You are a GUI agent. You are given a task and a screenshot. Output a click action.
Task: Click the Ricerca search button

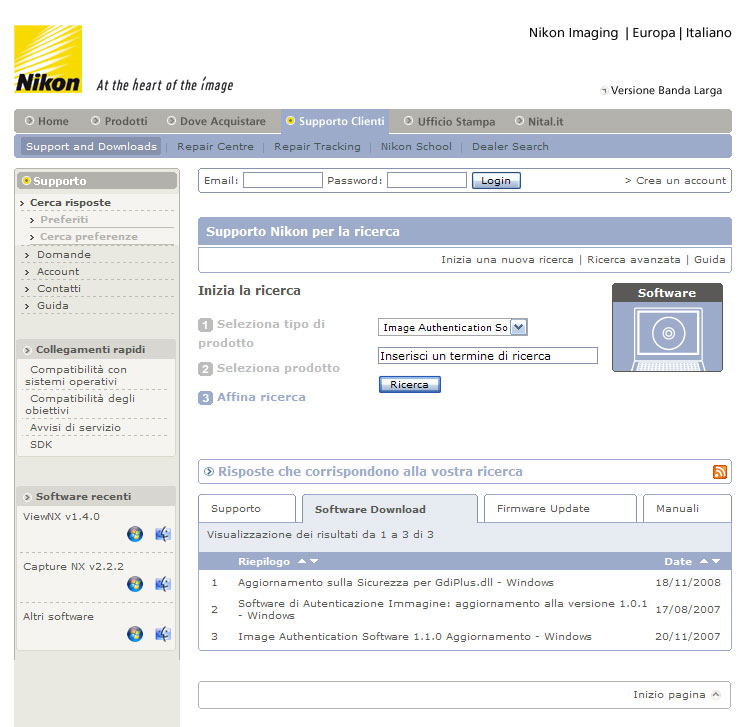pos(410,384)
